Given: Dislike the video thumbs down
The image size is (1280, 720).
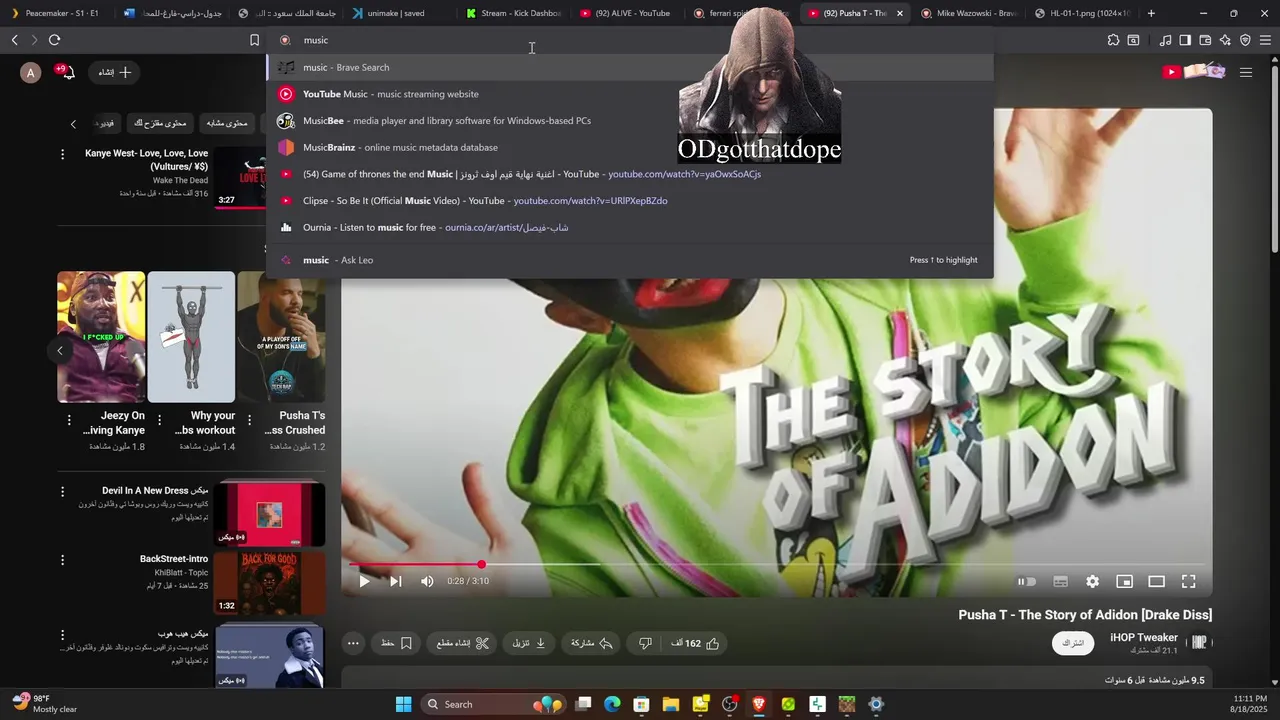Looking at the screenshot, I should pyautogui.click(x=645, y=643).
